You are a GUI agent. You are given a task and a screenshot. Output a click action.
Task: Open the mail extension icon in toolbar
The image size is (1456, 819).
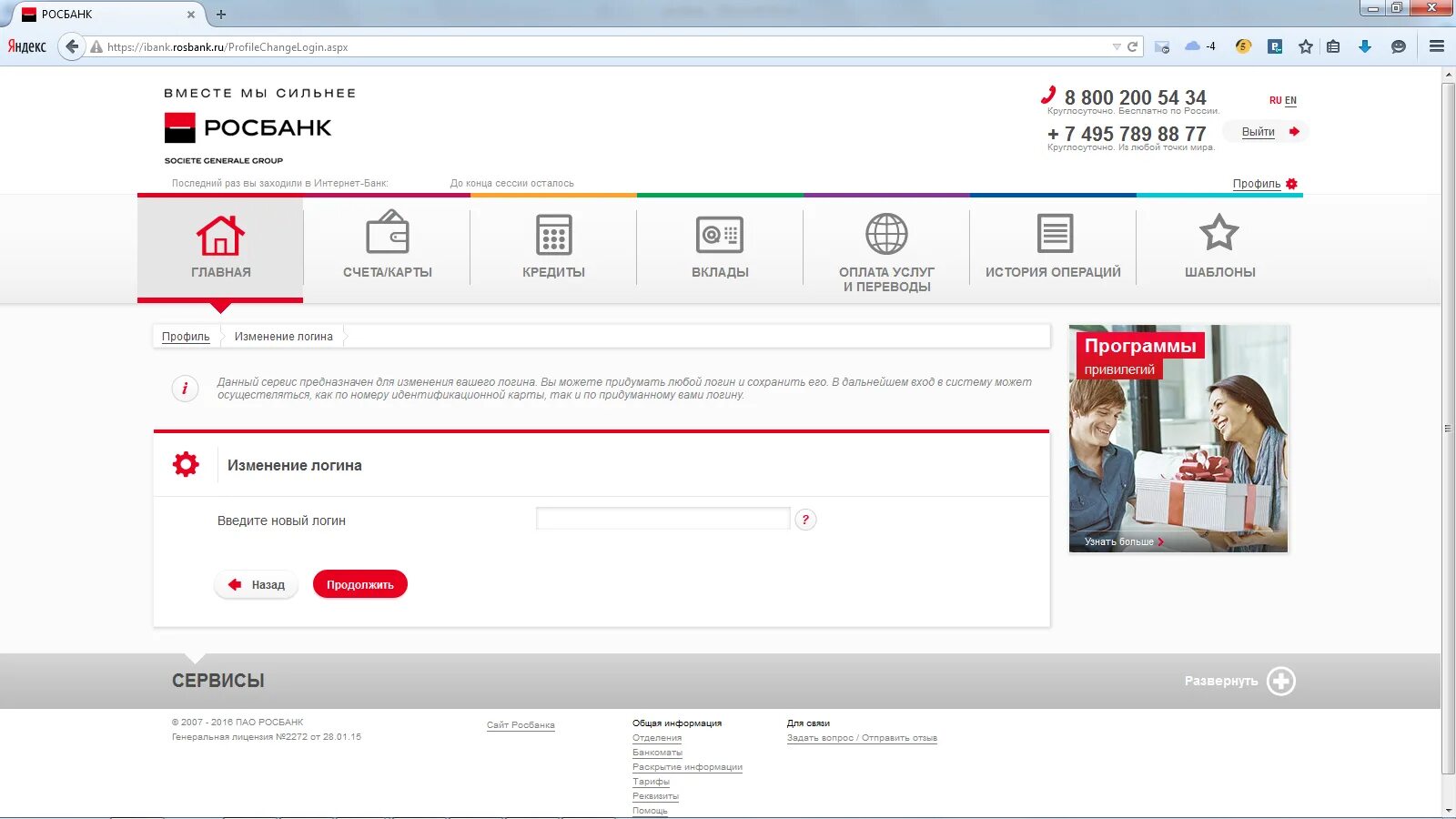pyautogui.click(x=1162, y=46)
